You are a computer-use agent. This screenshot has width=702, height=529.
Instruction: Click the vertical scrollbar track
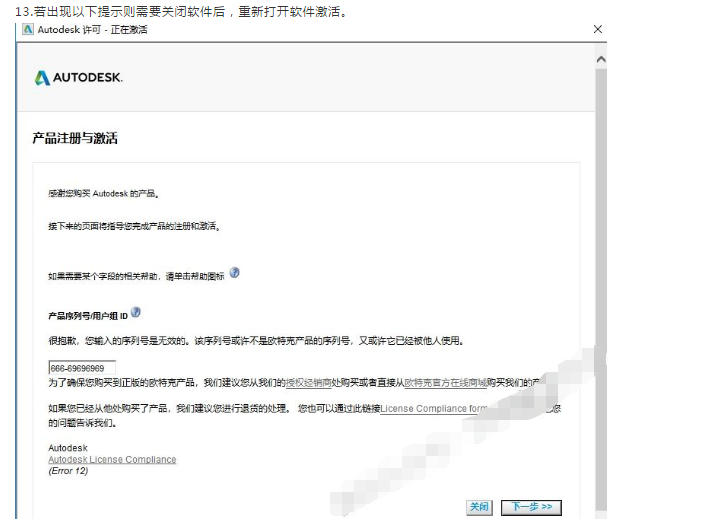coord(600,300)
